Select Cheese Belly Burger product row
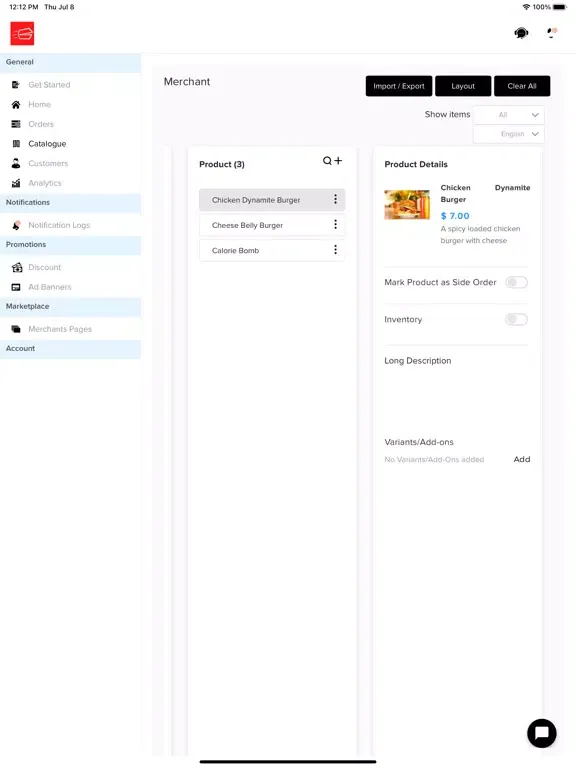The height and width of the screenshot is (768, 576). click(272, 225)
